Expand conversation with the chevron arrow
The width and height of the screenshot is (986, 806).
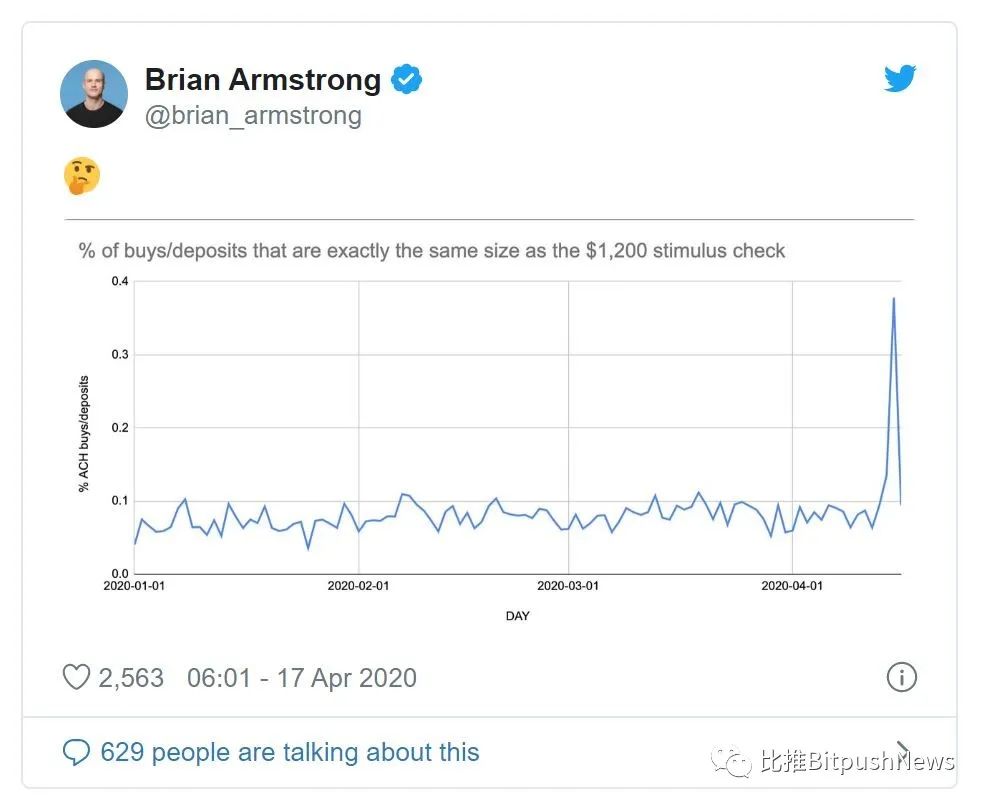[902, 749]
